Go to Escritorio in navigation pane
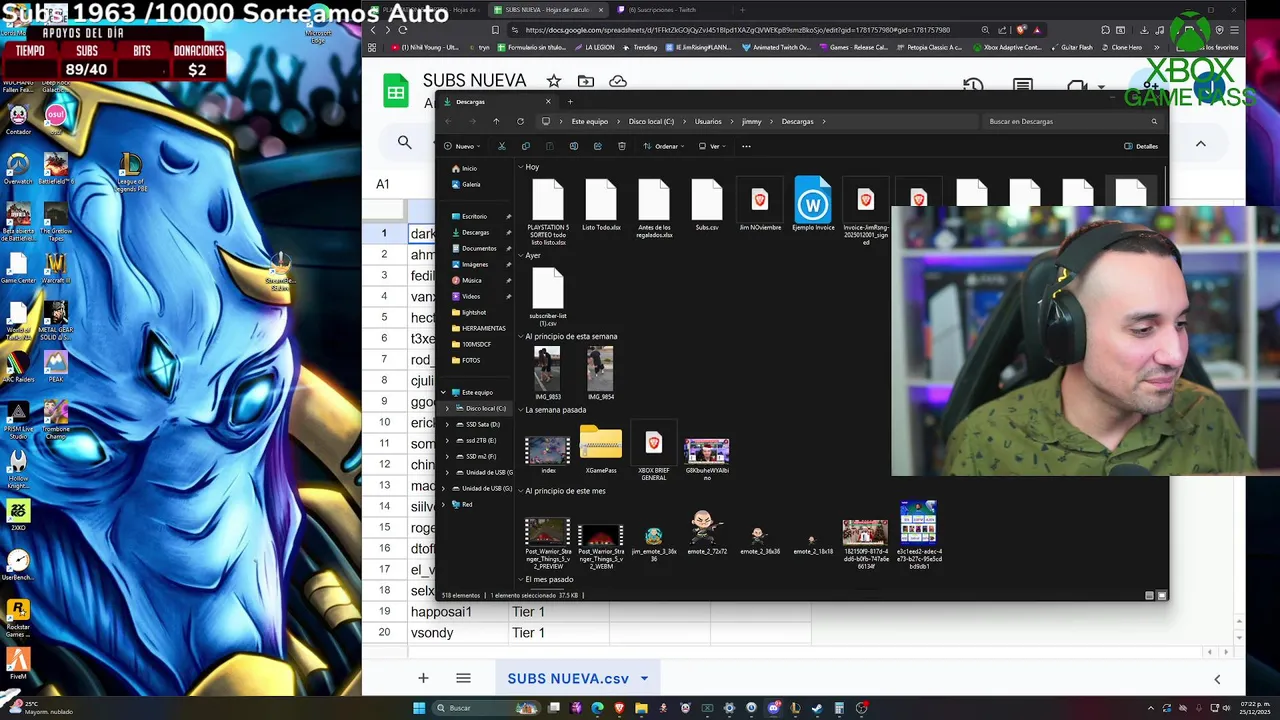The height and width of the screenshot is (720, 1280). (476, 216)
